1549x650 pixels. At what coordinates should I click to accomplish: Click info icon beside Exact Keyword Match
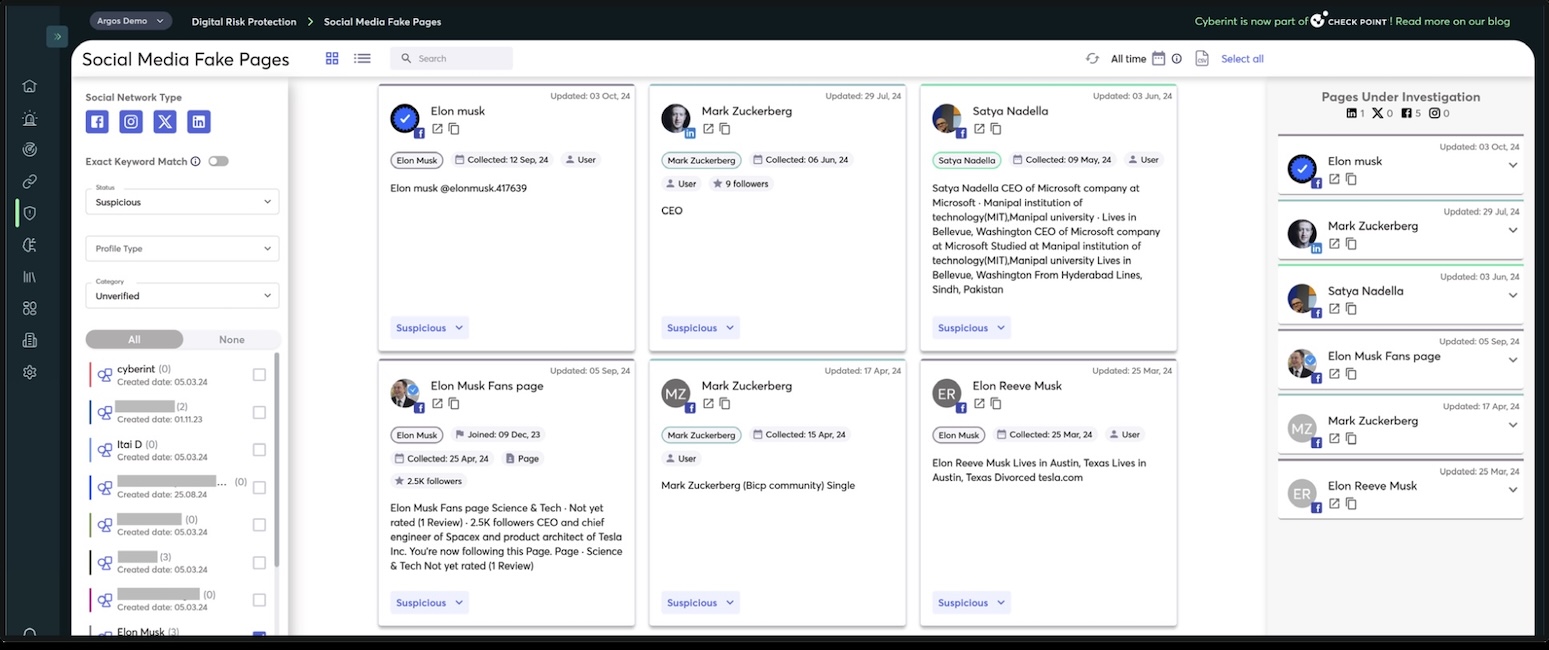[195, 162]
